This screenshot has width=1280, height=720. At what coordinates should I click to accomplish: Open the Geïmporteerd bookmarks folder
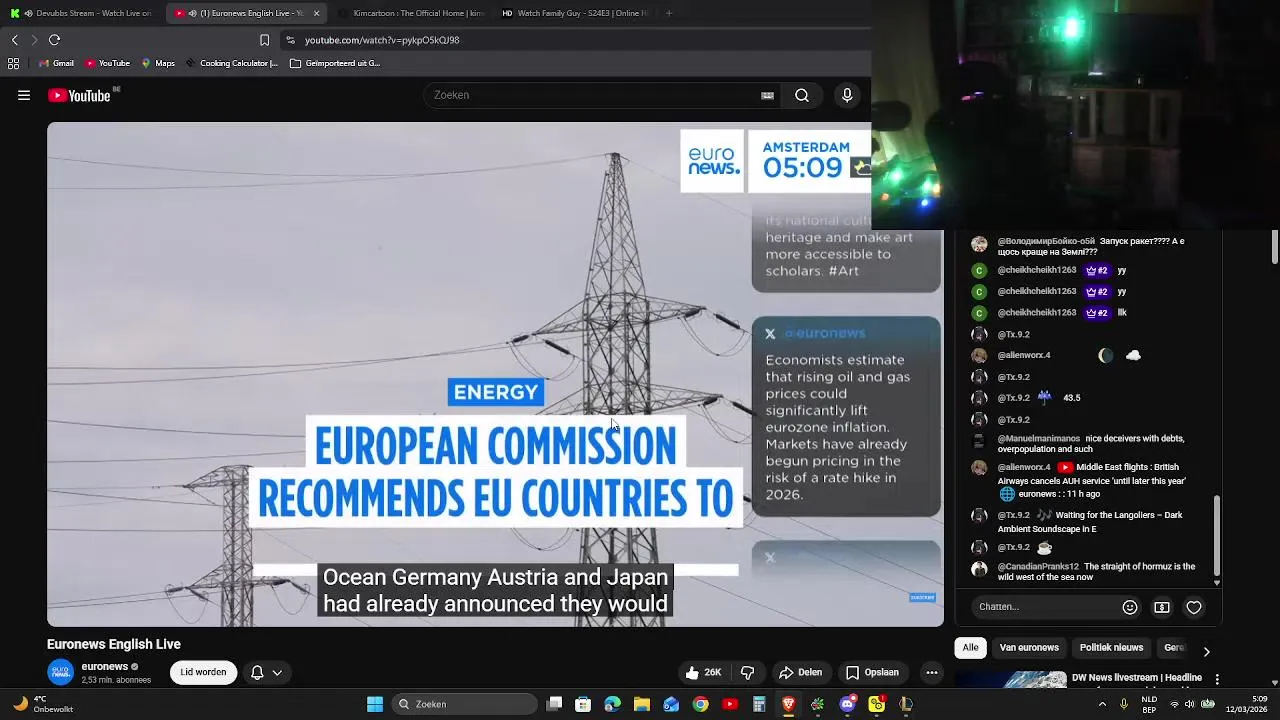click(x=335, y=63)
